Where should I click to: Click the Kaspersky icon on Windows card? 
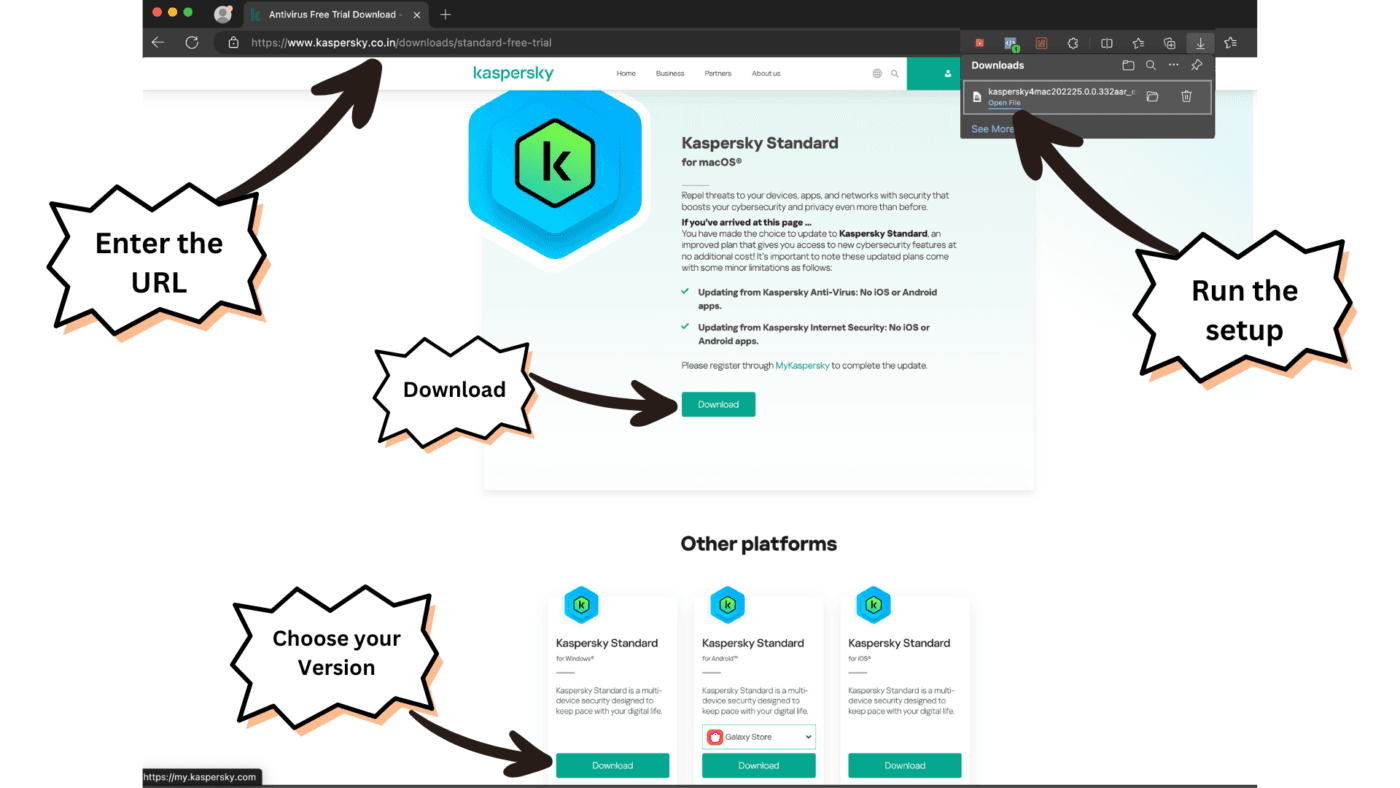click(x=581, y=604)
